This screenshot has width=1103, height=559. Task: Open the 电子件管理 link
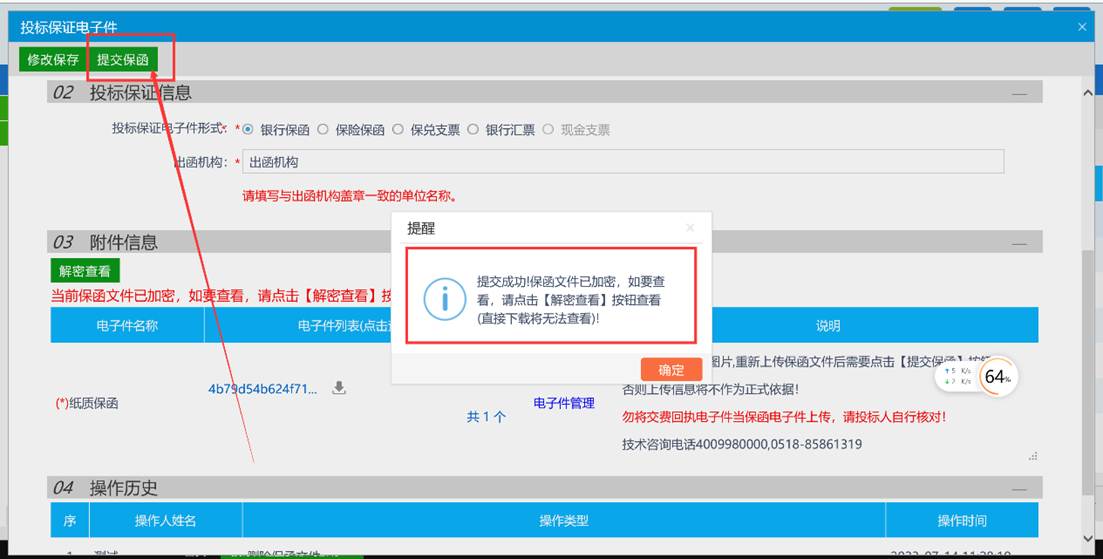pyautogui.click(x=564, y=403)
